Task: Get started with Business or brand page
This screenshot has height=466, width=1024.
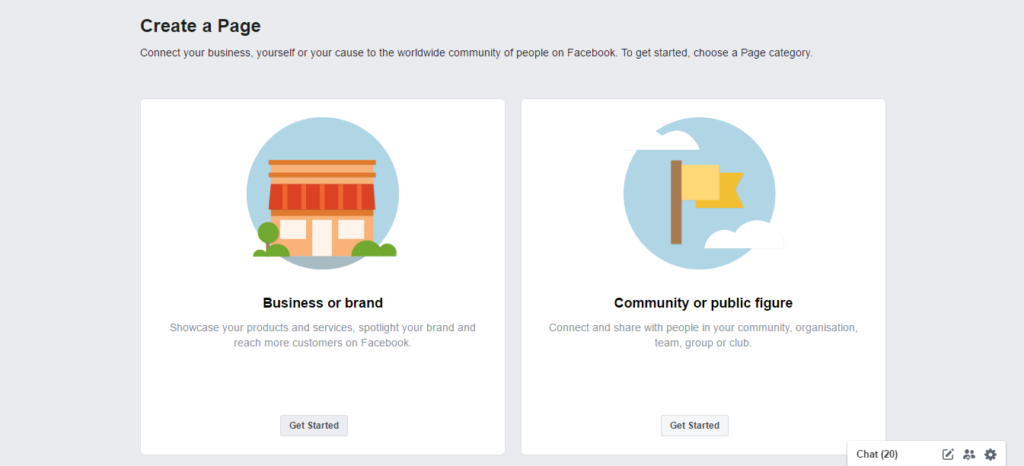Action: point(314,426)
